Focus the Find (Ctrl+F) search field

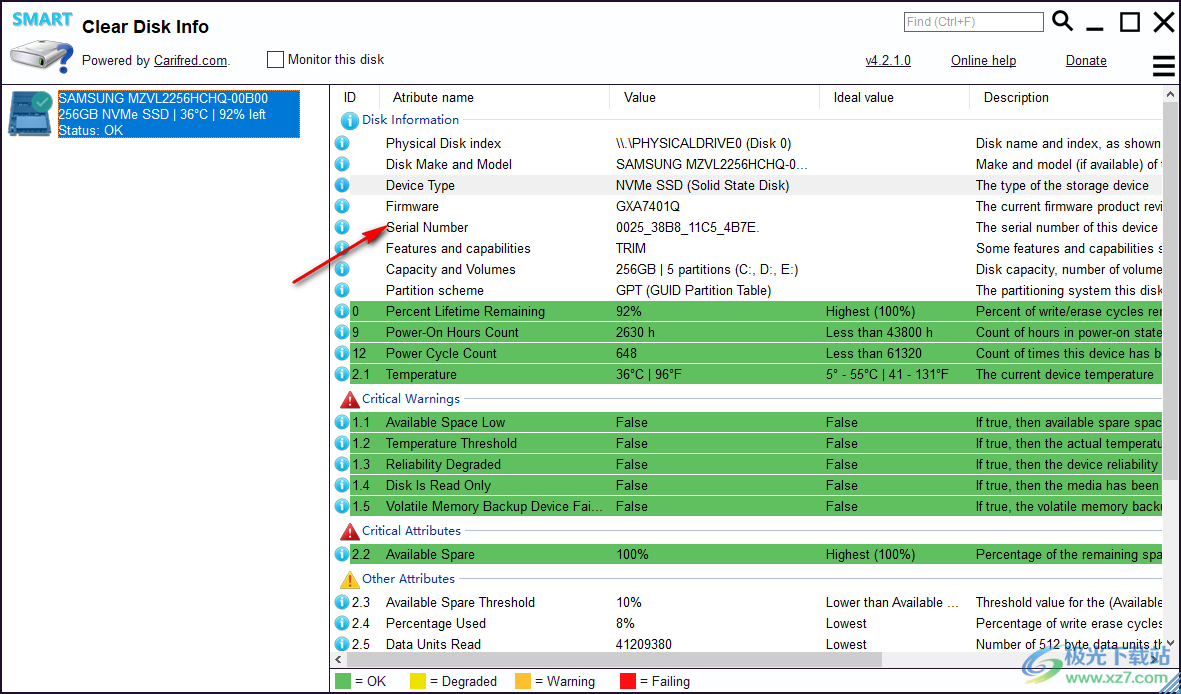tap(973, 22)
